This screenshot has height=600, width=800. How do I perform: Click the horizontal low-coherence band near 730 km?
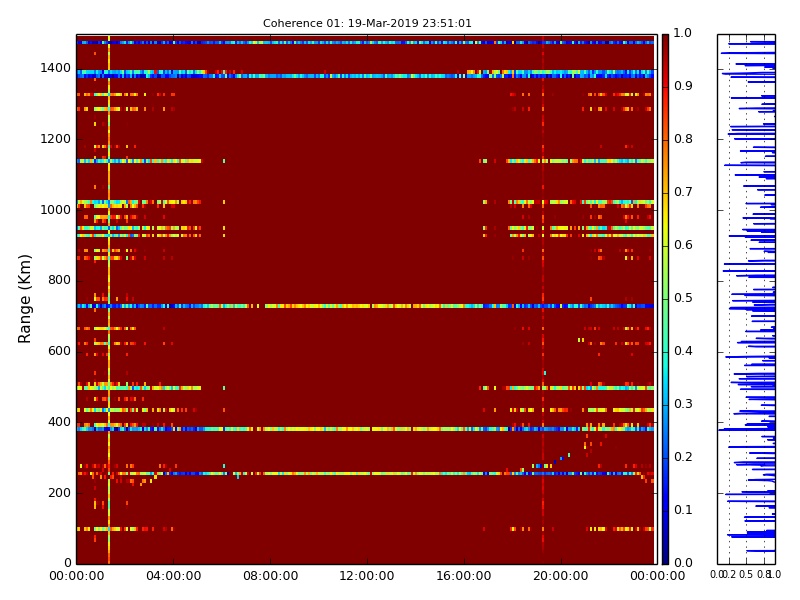coord(365,306)
